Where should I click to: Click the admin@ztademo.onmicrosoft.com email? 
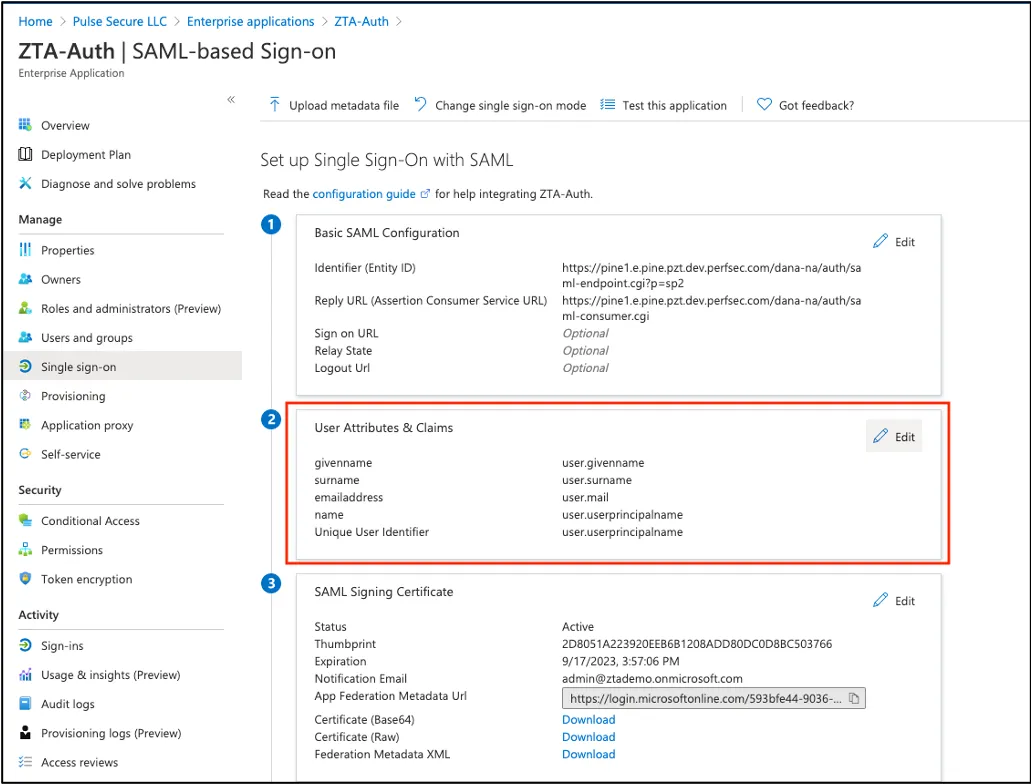(652, 679)
